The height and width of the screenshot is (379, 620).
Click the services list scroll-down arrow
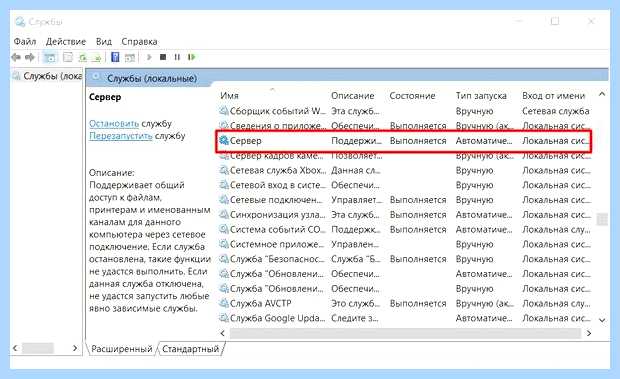coord(602,320)
